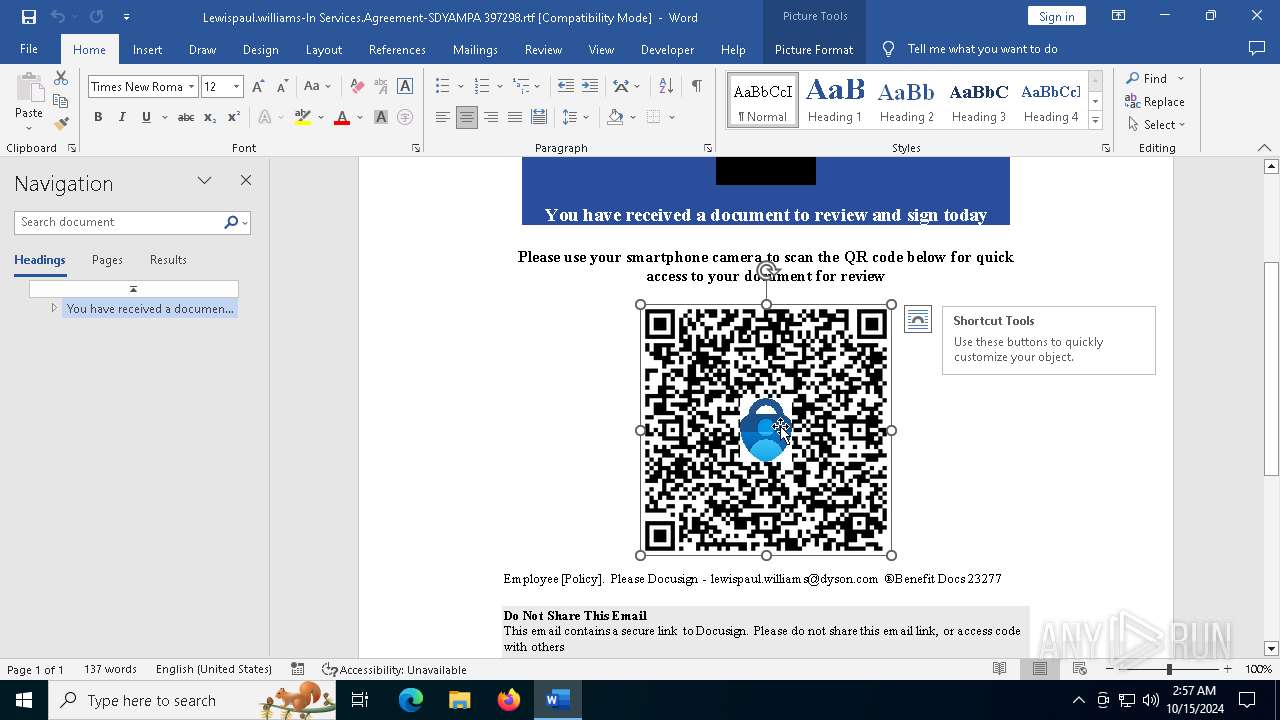
Task: Expand the Styles gallery More arrow
Action: coord(1095,121)
